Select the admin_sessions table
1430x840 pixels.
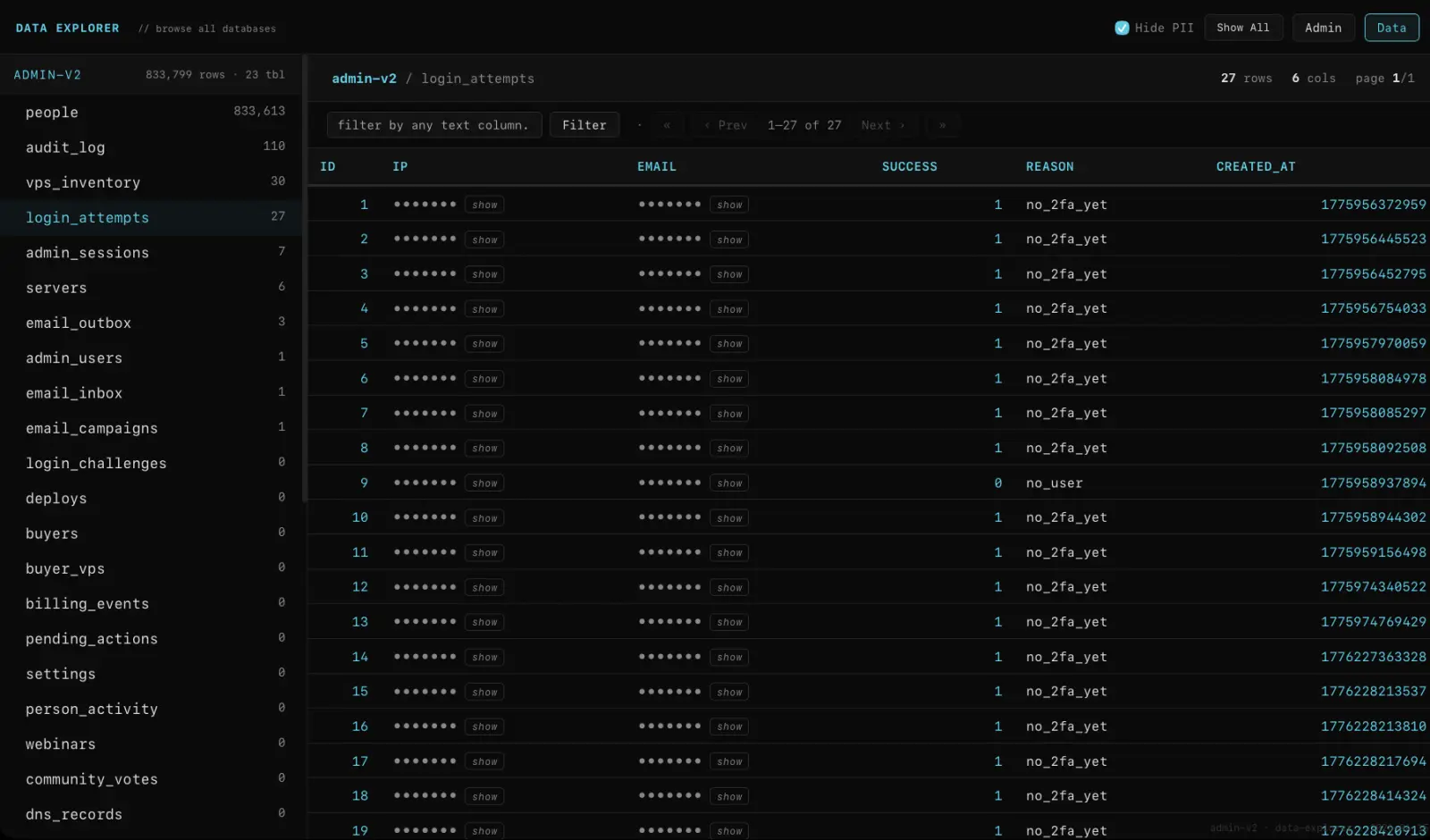[88, 252]
